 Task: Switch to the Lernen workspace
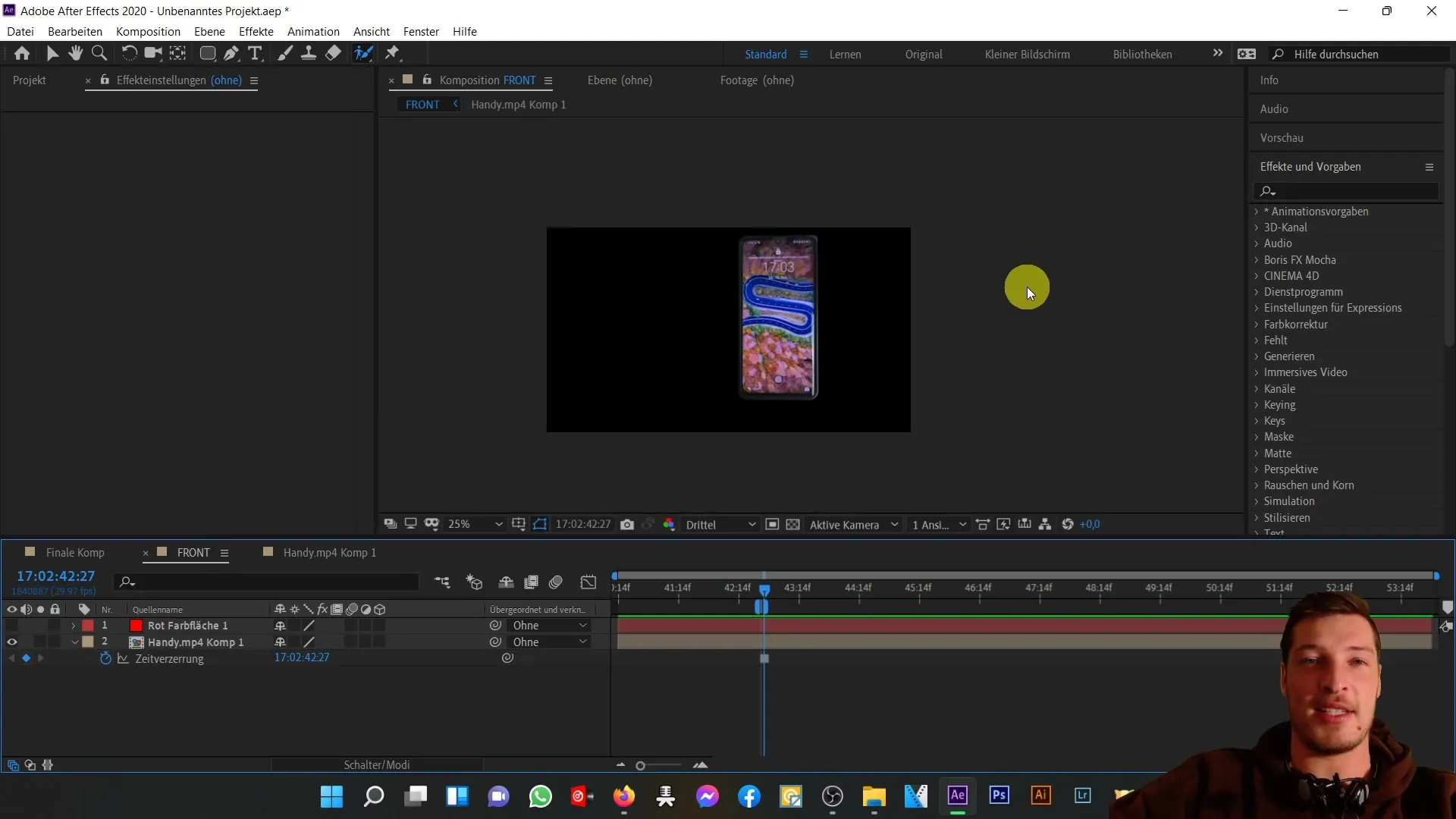(845, 55)
